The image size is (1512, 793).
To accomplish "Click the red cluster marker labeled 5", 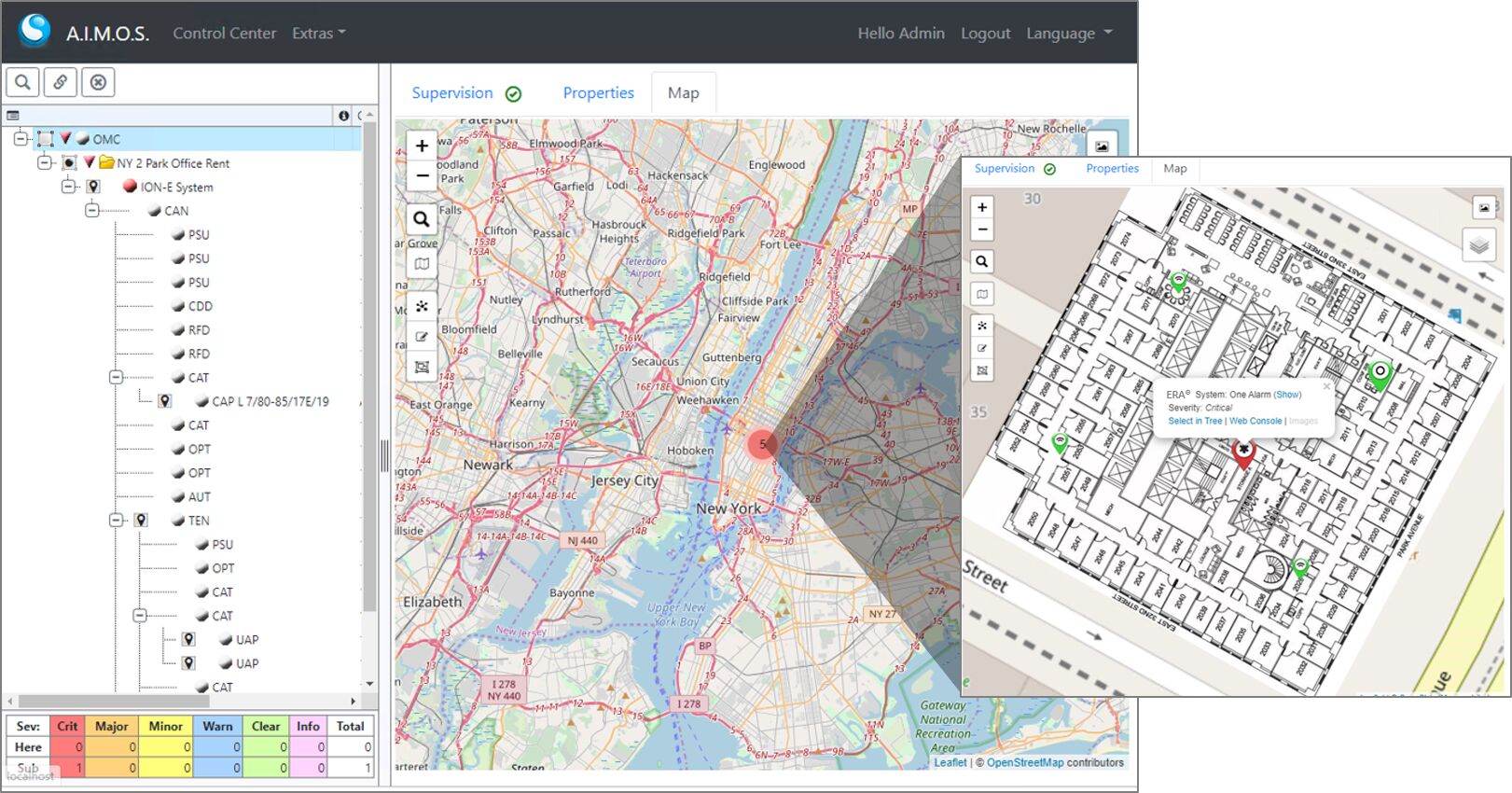I will click(762, 444).
